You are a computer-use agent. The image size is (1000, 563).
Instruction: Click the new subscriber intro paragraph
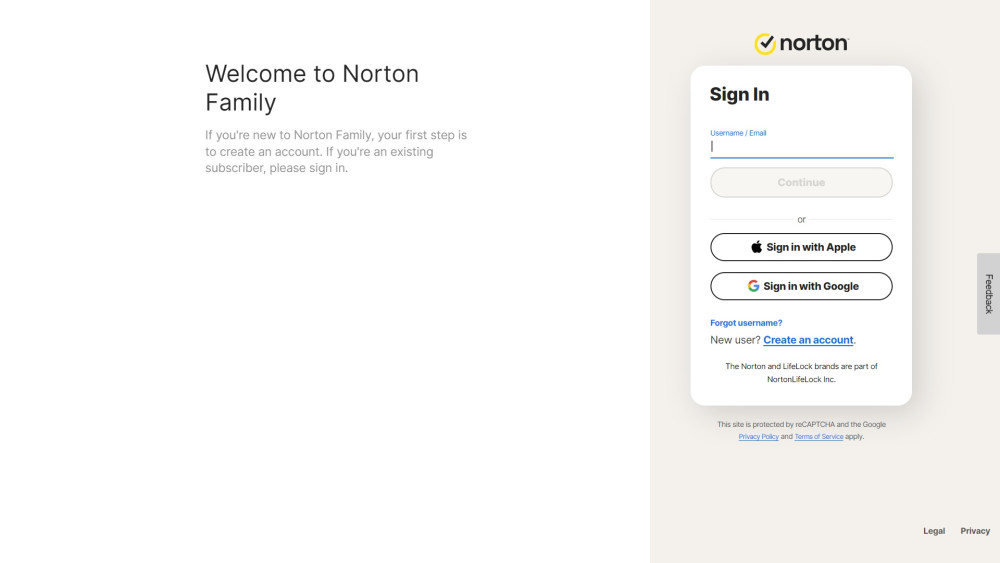pos(336,152)
